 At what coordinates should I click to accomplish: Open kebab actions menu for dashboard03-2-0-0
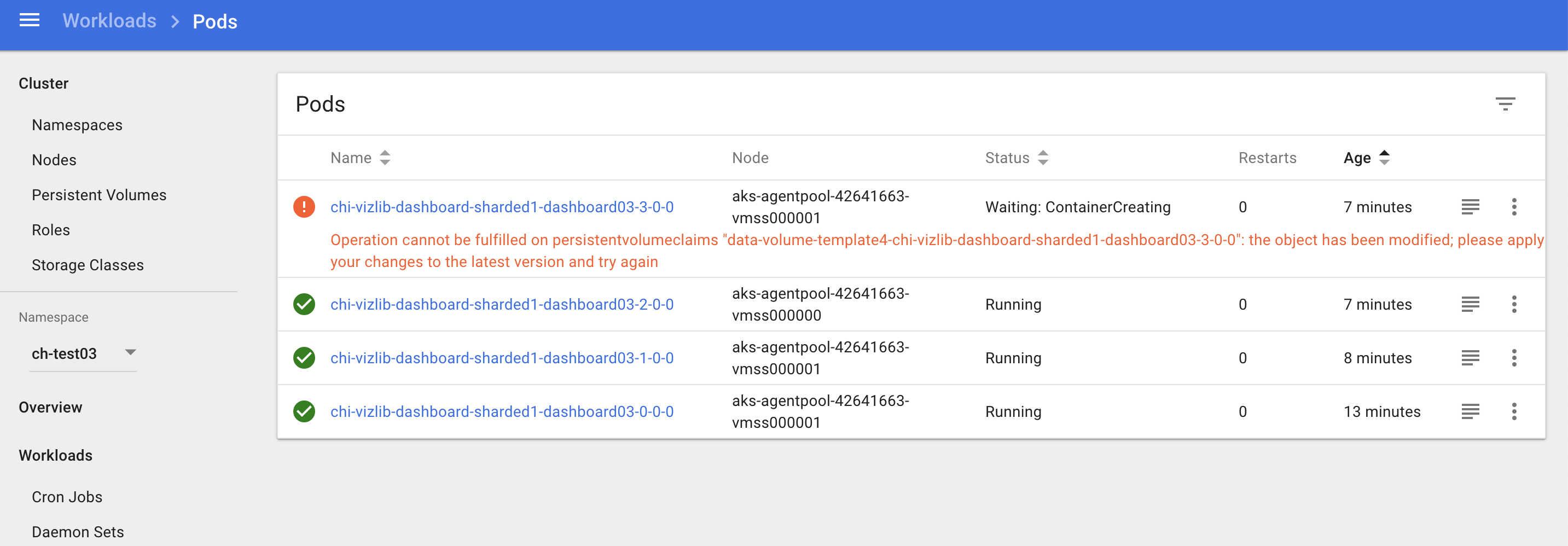[1514, 304]
